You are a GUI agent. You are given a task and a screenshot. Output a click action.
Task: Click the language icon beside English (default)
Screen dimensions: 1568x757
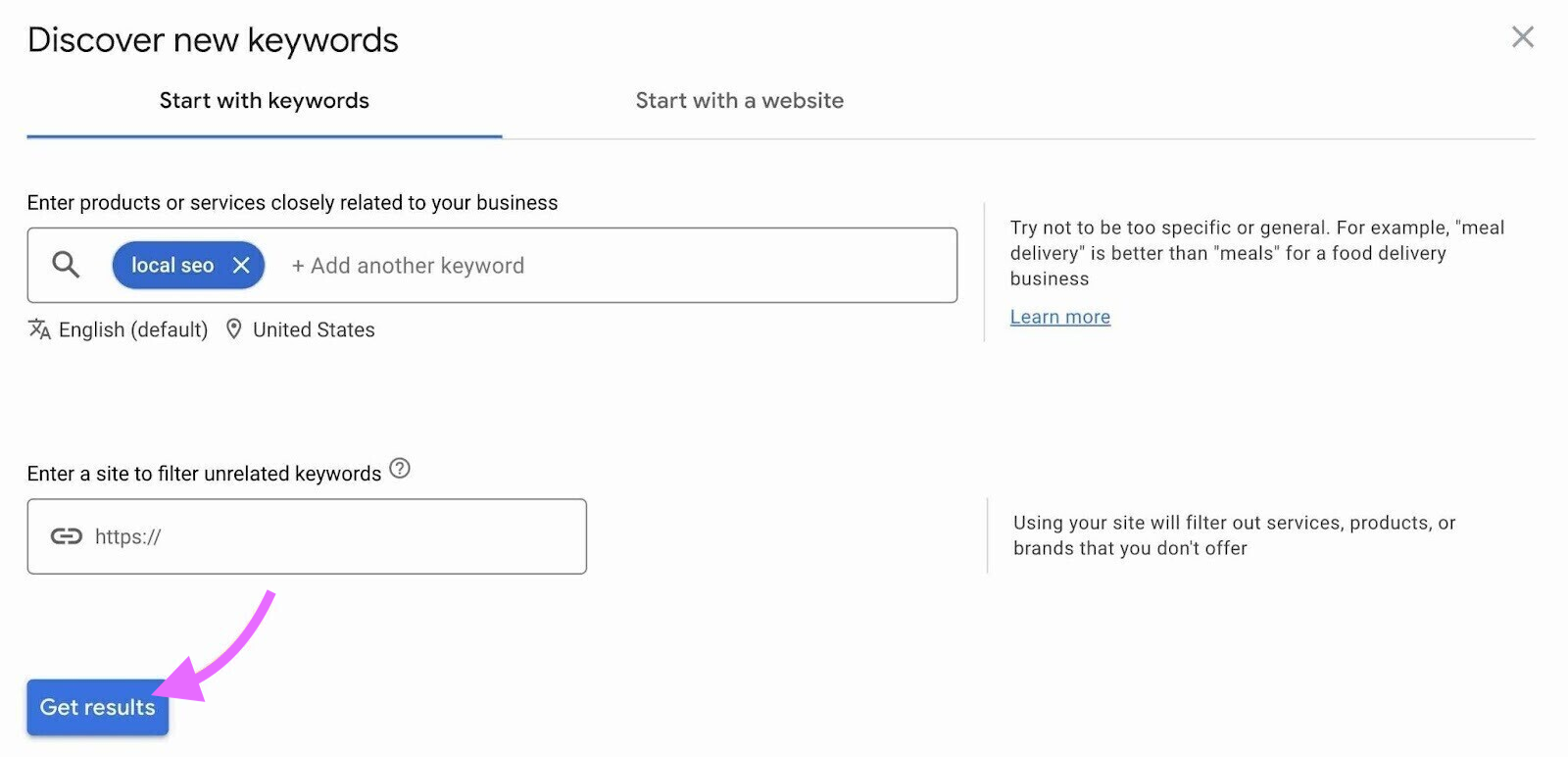[x=38, y=329]
